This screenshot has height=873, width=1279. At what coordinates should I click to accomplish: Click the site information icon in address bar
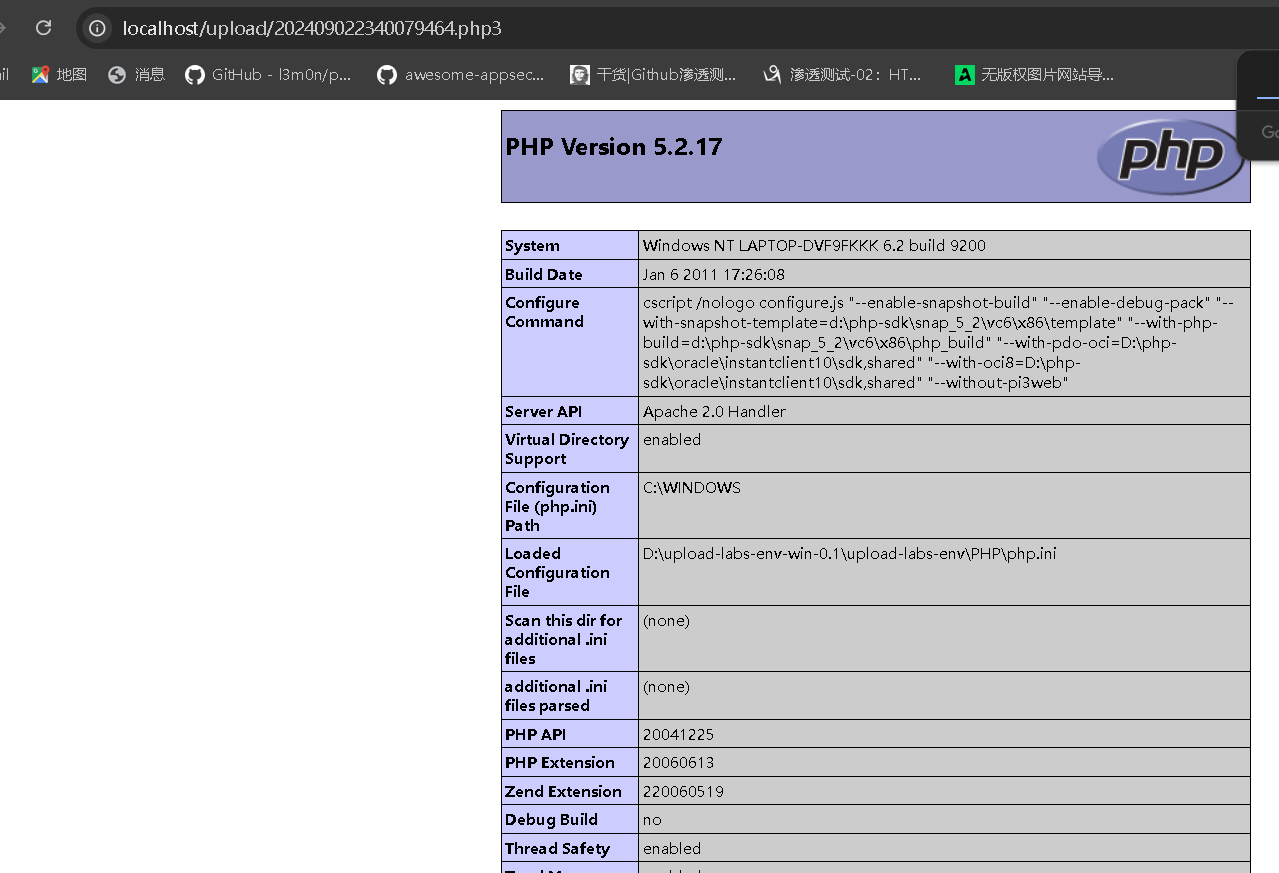point(97,28)
